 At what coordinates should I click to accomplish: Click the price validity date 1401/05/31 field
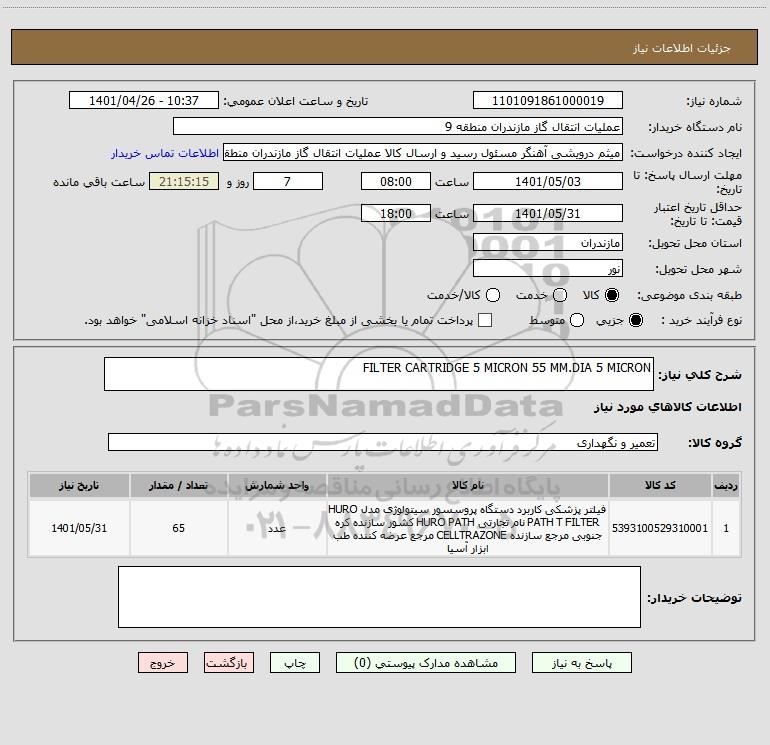548,213
